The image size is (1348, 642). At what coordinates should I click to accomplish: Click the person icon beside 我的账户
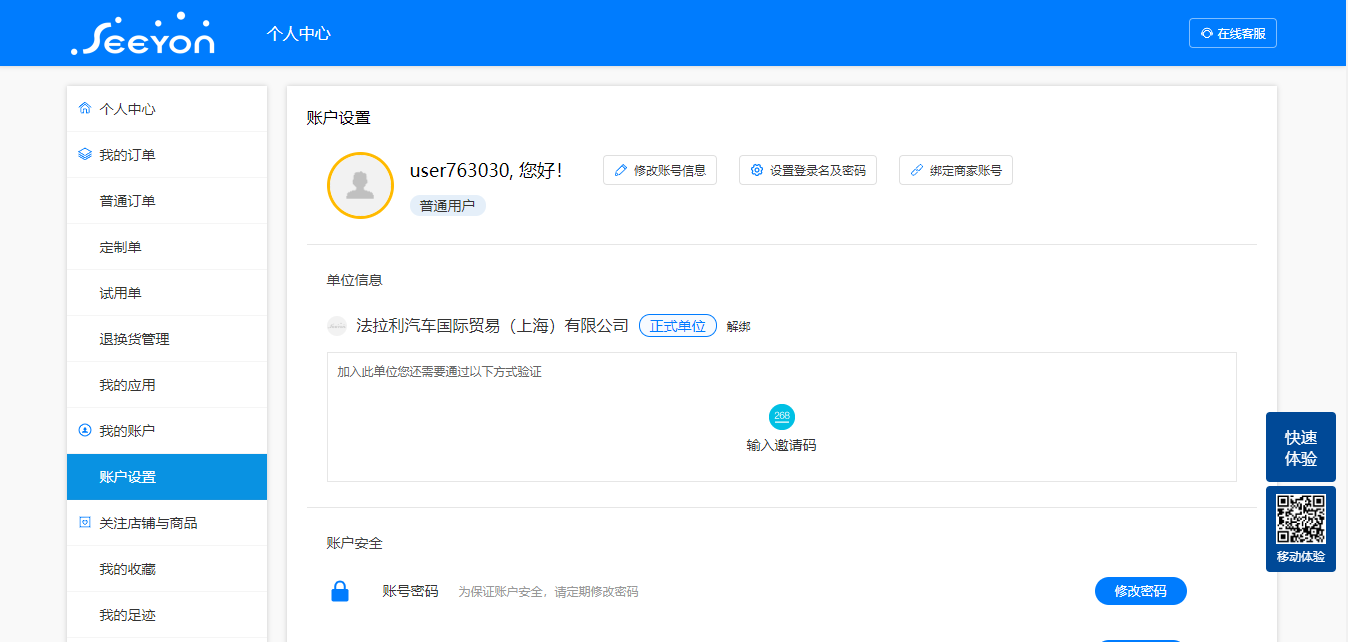click(85, 431)
